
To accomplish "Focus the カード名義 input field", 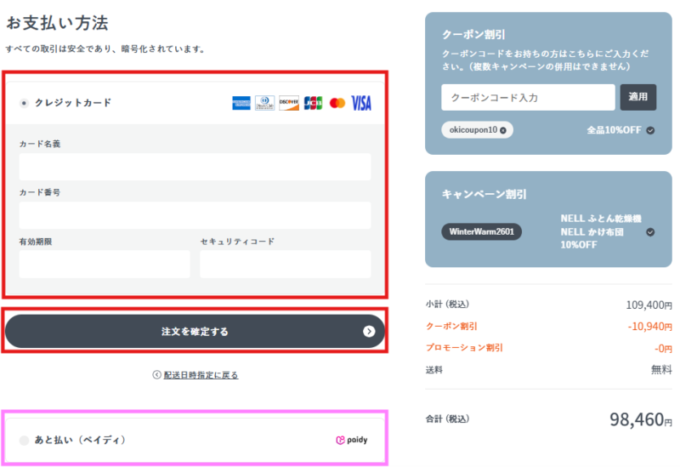I will 194,166.
